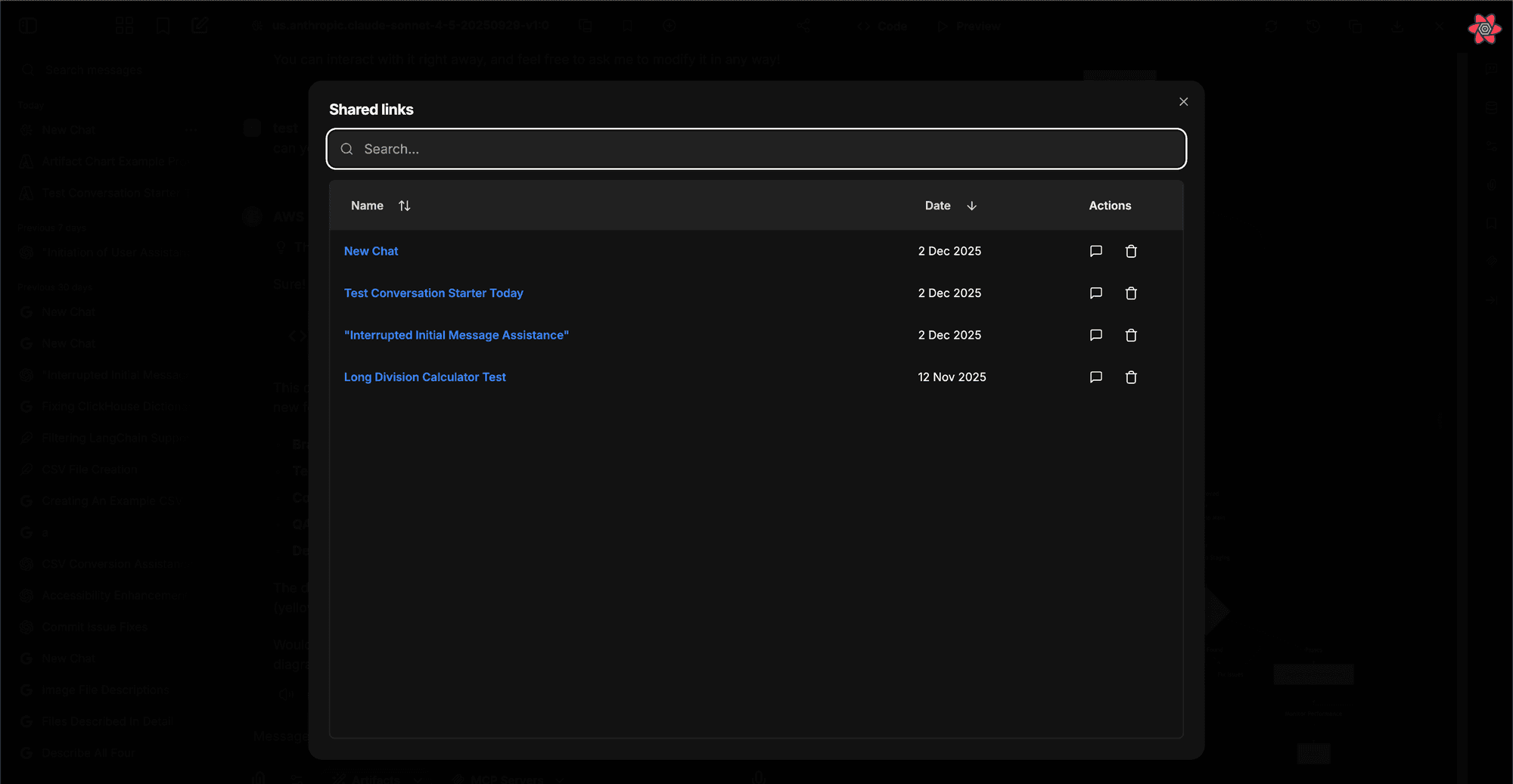View conversation for Long Division Calculator Test
This screenshot has height=784, width=1513.
1095,377
